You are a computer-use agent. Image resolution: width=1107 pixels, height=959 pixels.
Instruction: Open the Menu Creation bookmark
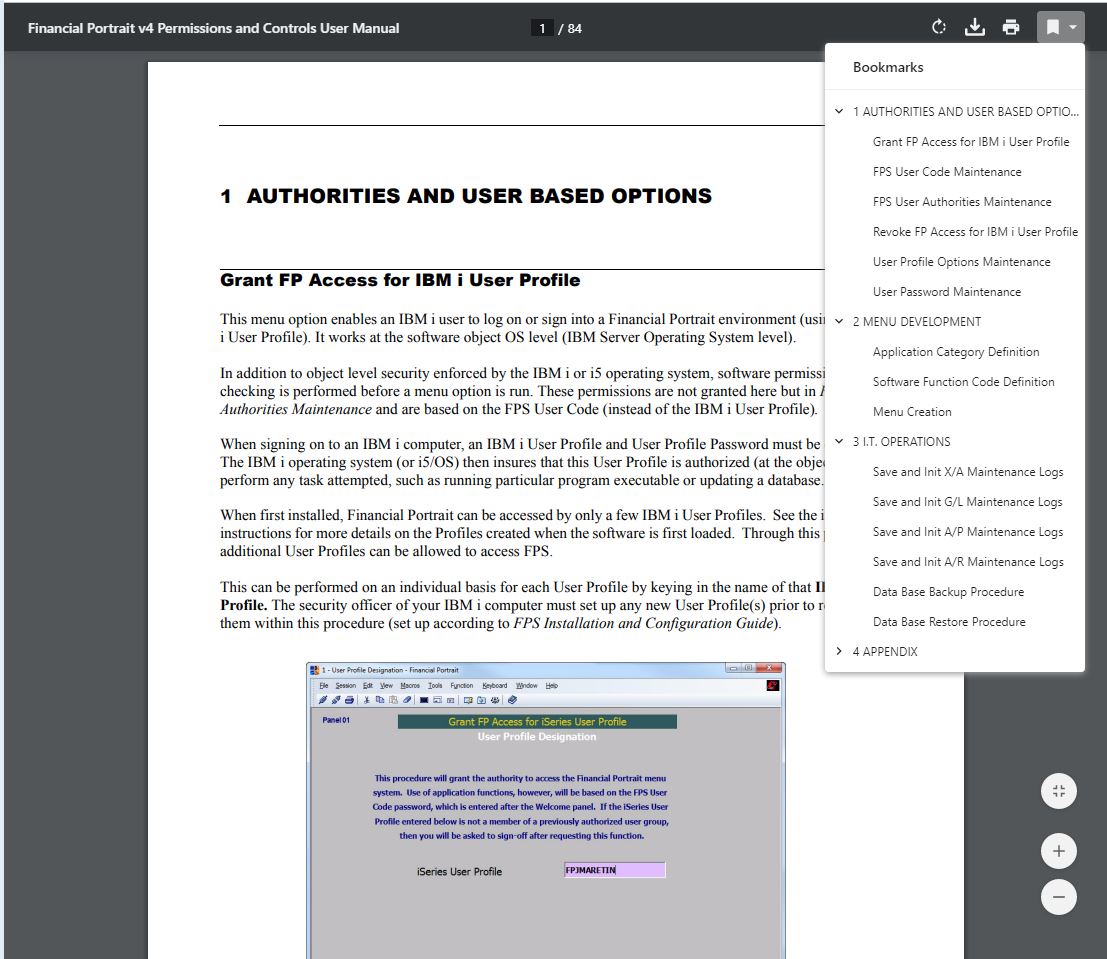click(912, 412)
